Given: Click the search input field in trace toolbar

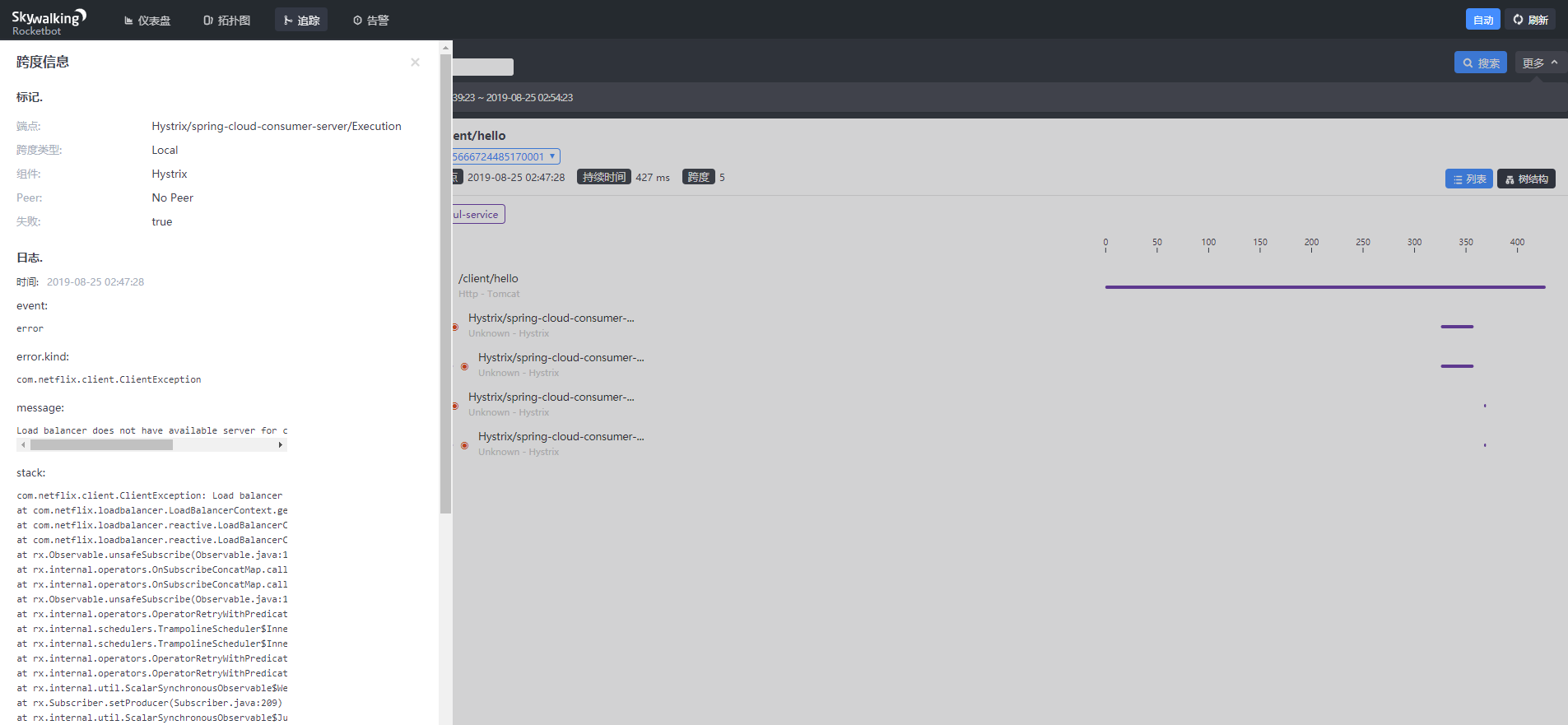Looking at the screenshot, I should pyautogui.click(x=483, y=67).
